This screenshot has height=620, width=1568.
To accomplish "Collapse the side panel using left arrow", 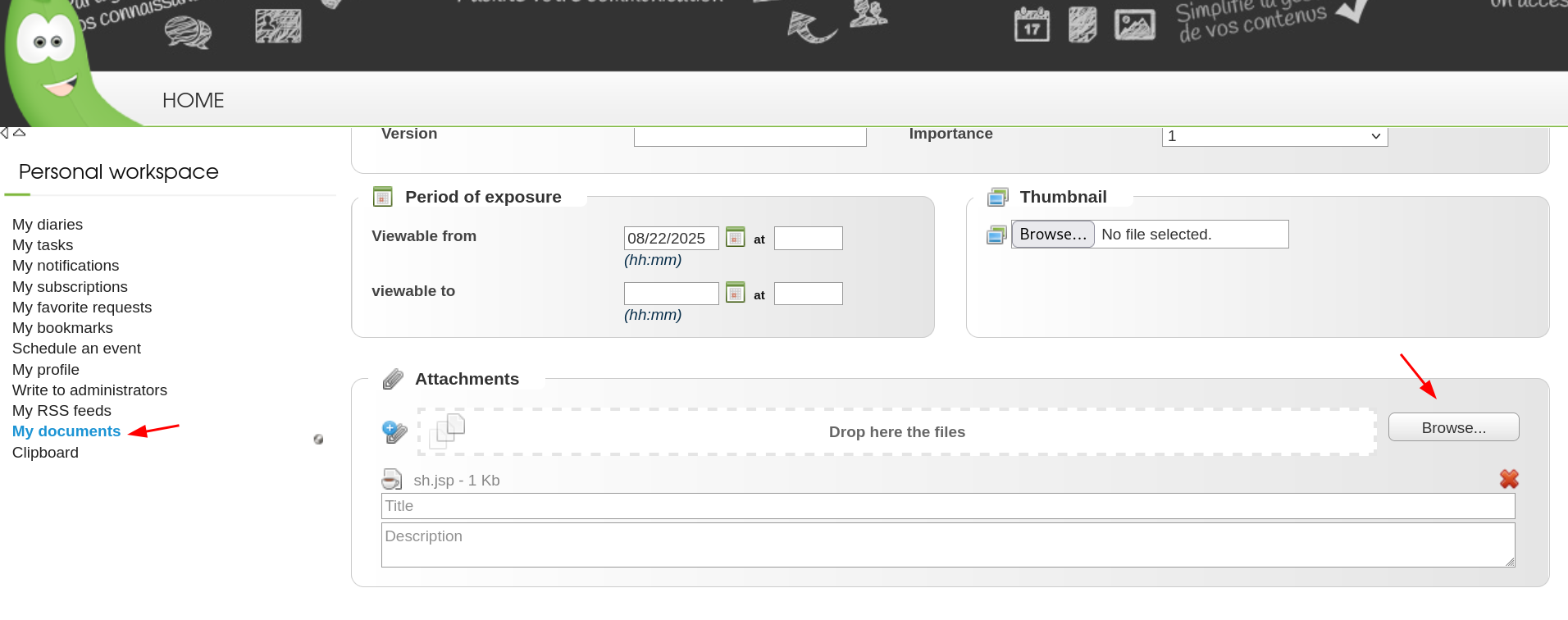I will point(5,133).
